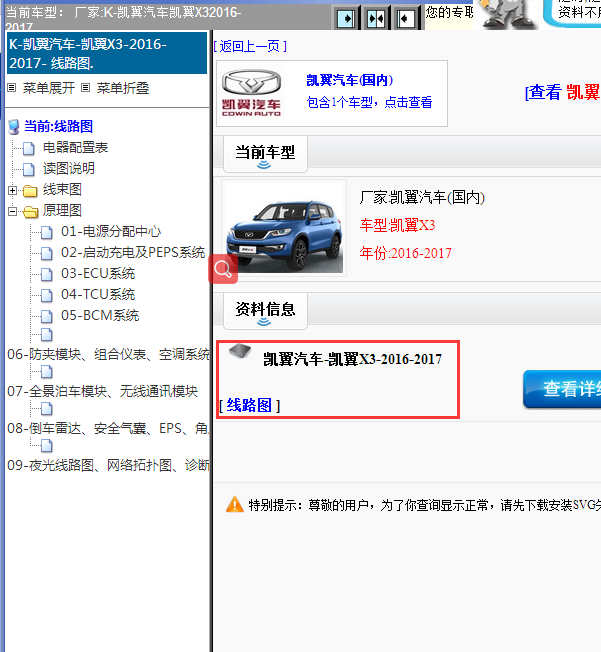This screenshot has height=652, width=601.
Task: Click the red magnifier search icon
Action: click(x=223, y=269)
